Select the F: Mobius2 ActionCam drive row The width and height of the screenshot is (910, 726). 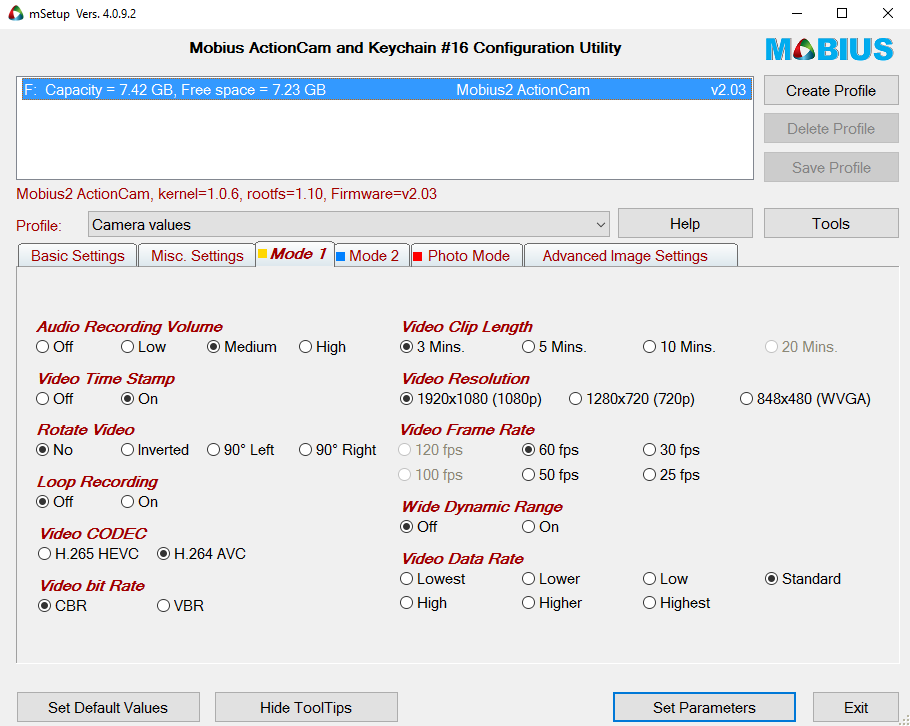coord(386,90)
